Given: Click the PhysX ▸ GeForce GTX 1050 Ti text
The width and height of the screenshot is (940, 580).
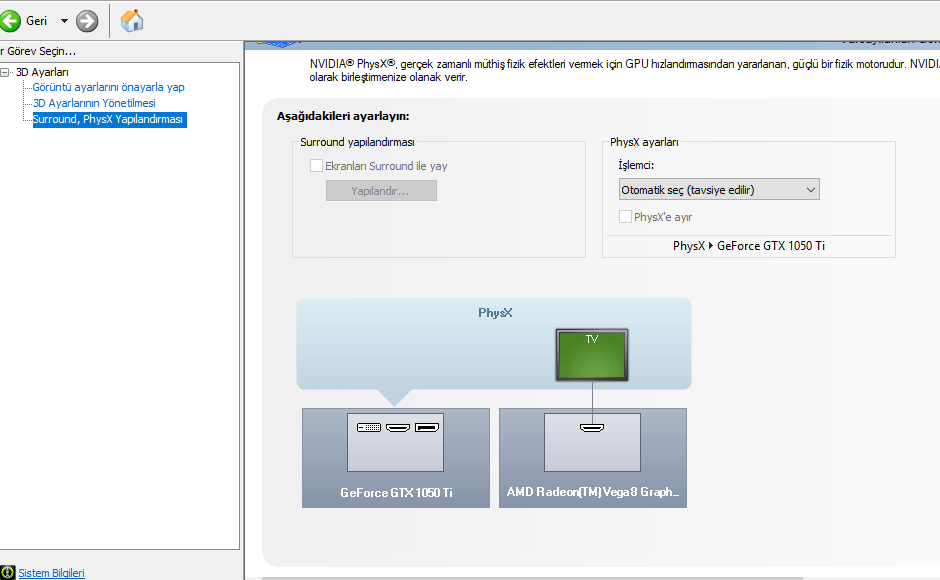Looking at the screenshot, I should pos(749,246).
